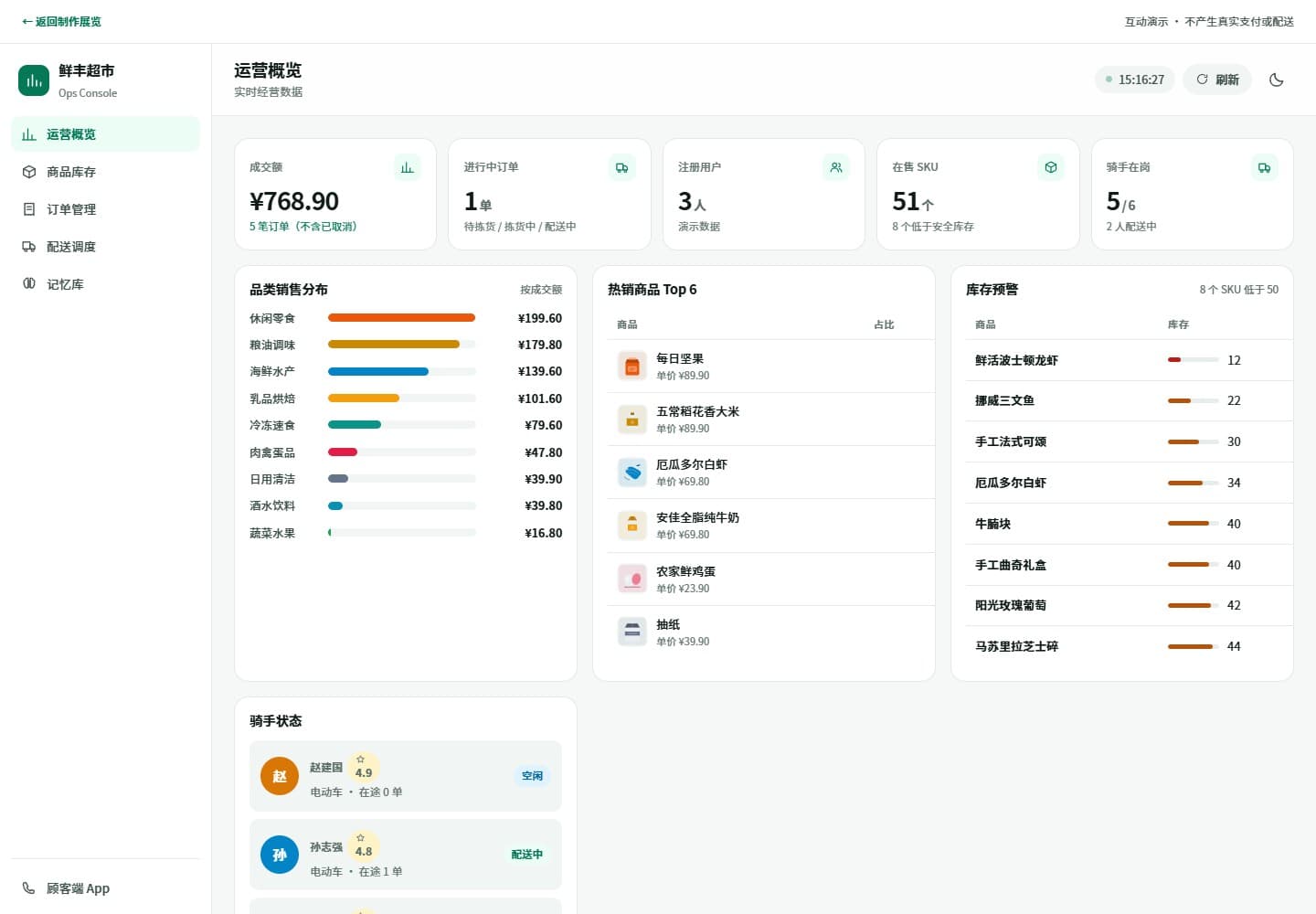Click the 马苏里拉芝士碎 stock warning row
This screenshot has width=1316, height=914.
click(x=1129, y=646)
